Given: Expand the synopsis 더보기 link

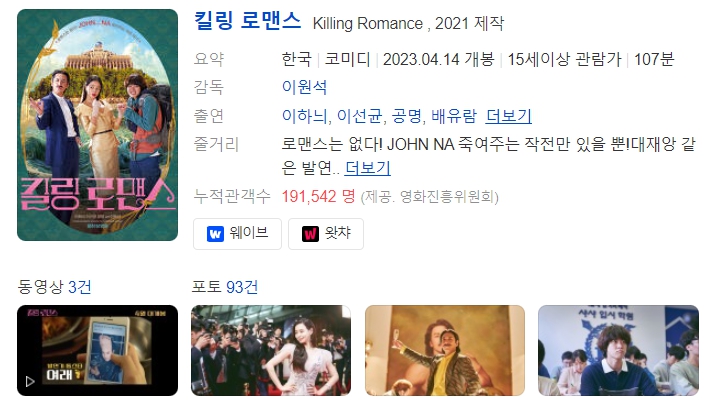Looking at the screenshot, I should (x=367, y=168).
